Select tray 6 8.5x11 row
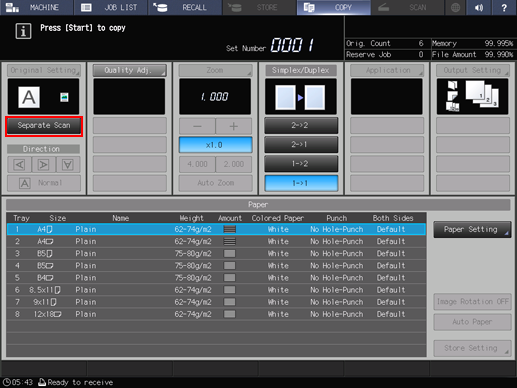The image size is (517, 388). tap(216, 290)
